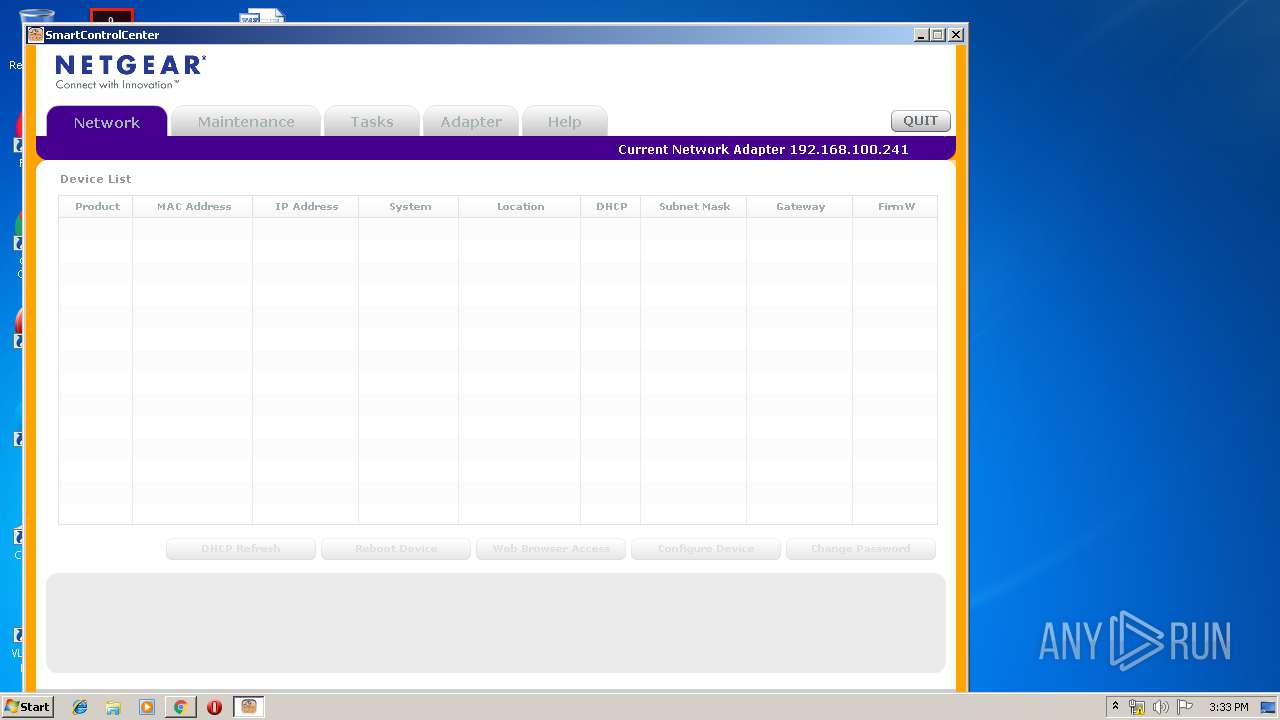The width and height of the screenshot is (1280, 720).
Task: Click the FirmW column header
Action: tap(896, 207)
